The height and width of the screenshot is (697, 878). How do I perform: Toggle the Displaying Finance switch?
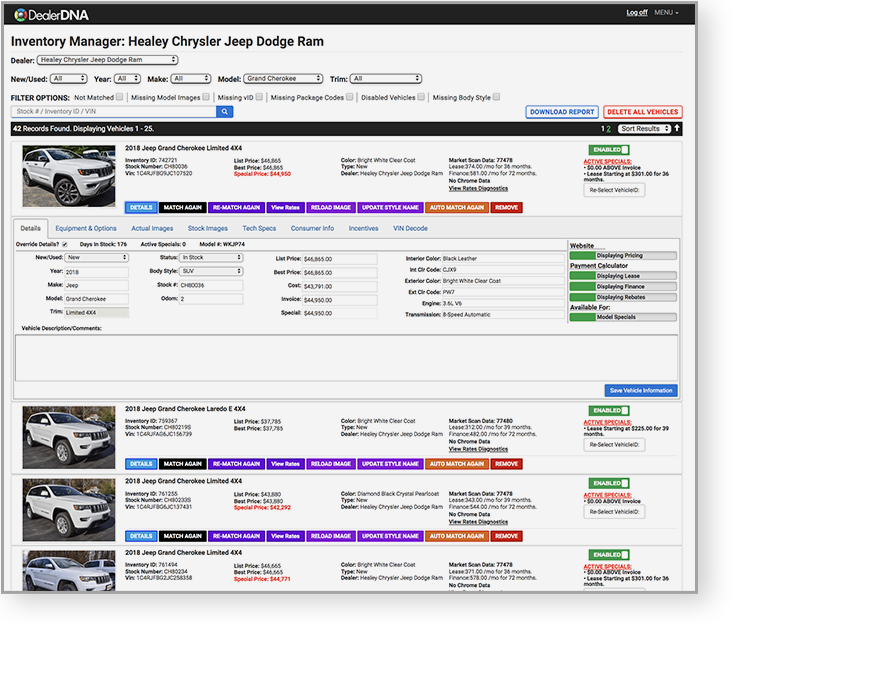click(x=623, y=287)
